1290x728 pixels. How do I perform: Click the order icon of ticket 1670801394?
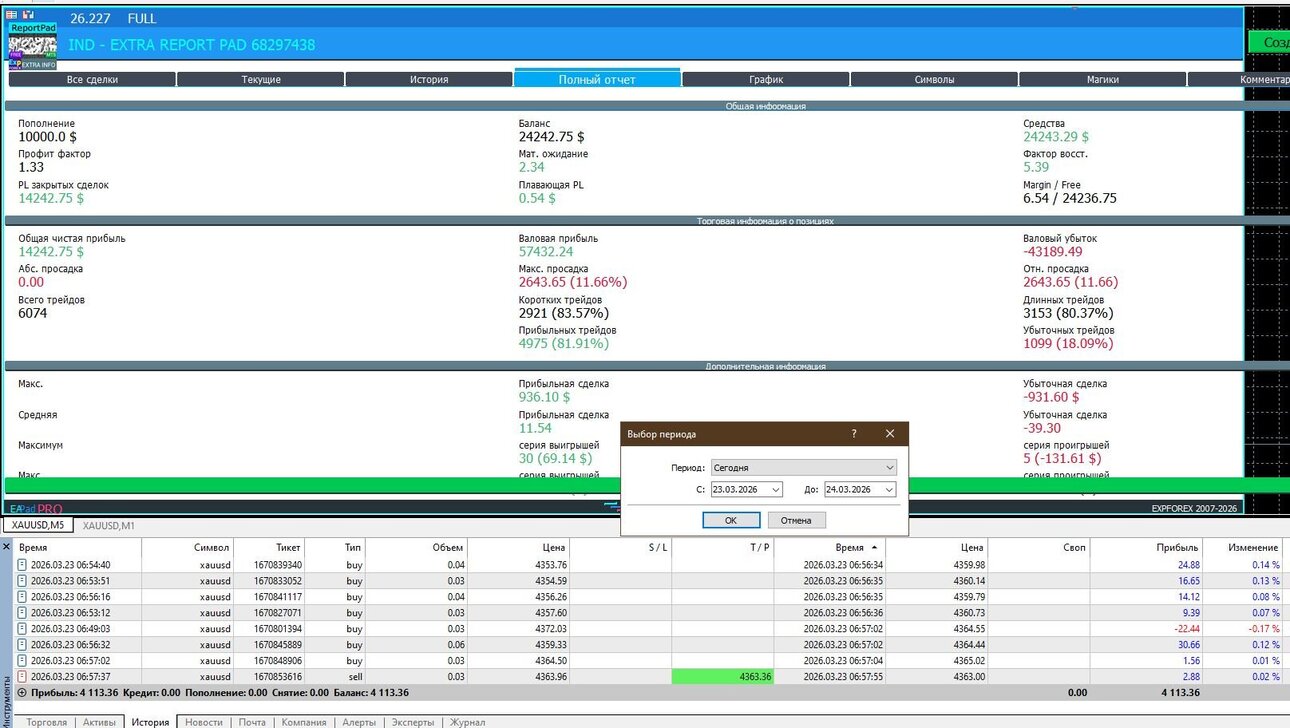(x=23, y=629)
